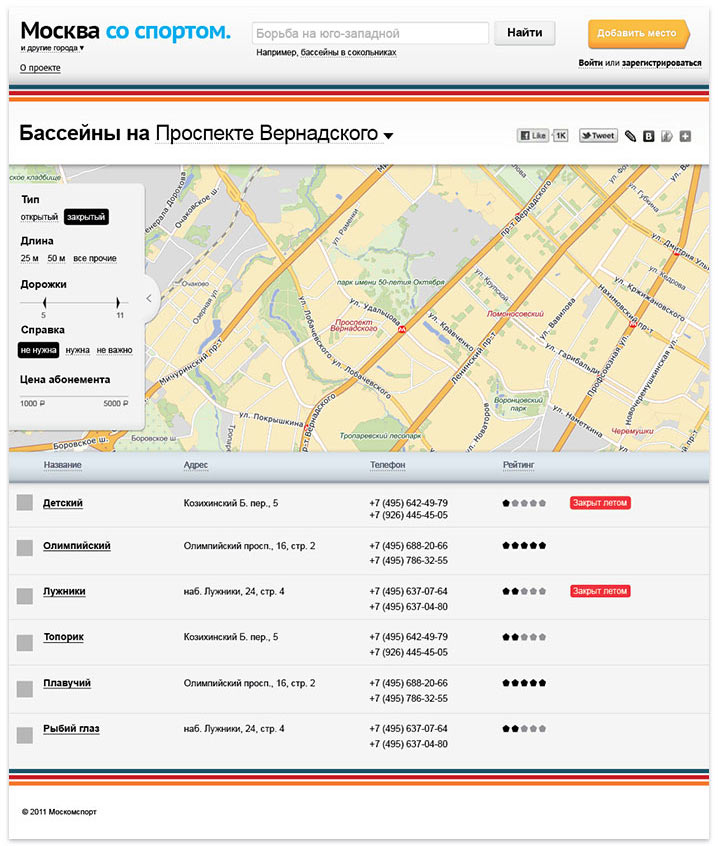The height and width of the screenshot is (846, 718).
Task: Select the открытый pool type filter
Action: [x=39, y=217]
